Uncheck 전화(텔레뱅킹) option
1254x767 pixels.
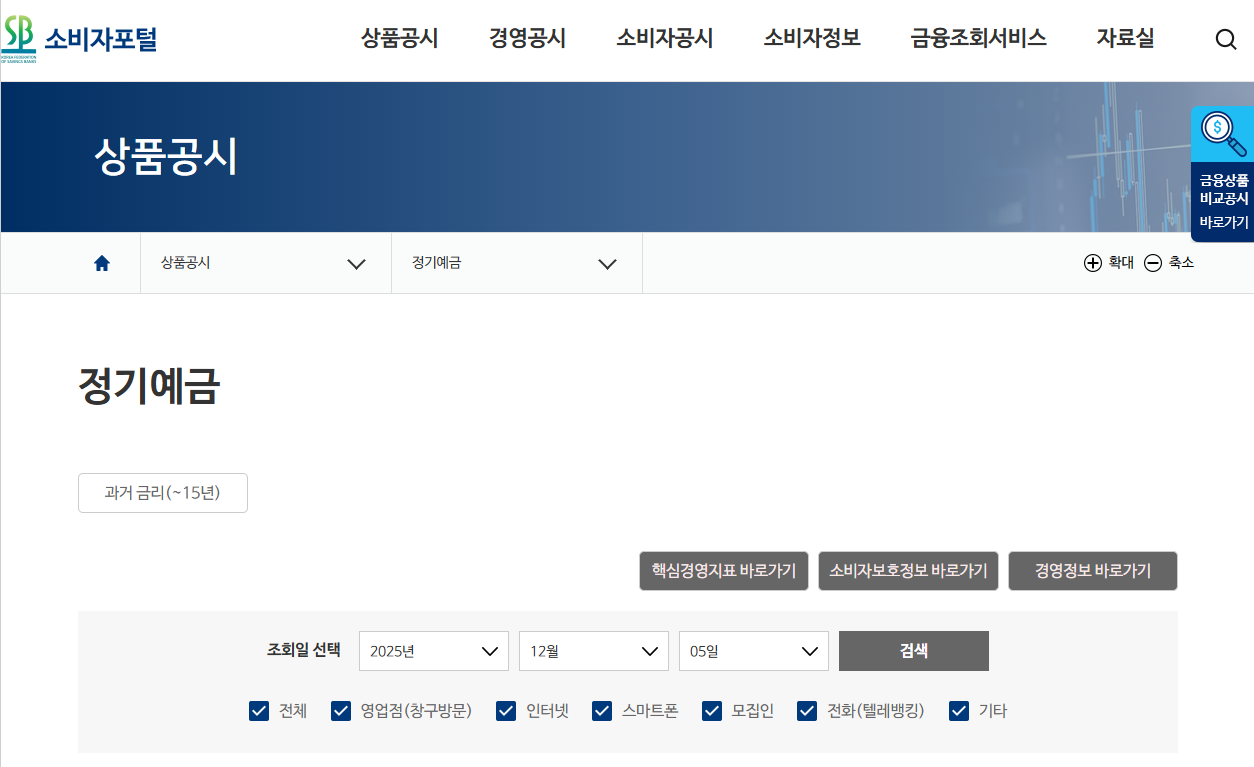[x=806, y=711]
